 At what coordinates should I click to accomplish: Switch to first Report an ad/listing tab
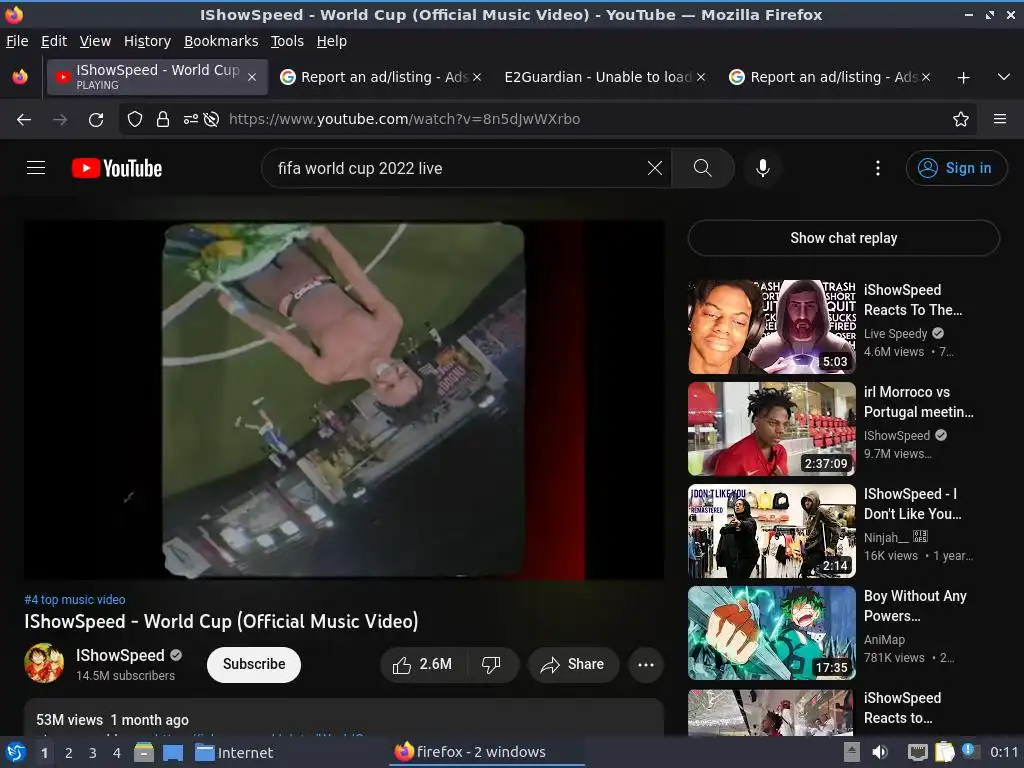click(x=380, y=77)
